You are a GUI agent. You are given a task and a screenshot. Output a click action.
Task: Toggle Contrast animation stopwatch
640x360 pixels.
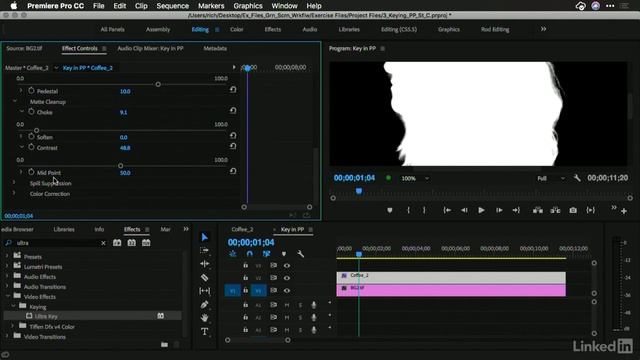(x=31, y=147)
